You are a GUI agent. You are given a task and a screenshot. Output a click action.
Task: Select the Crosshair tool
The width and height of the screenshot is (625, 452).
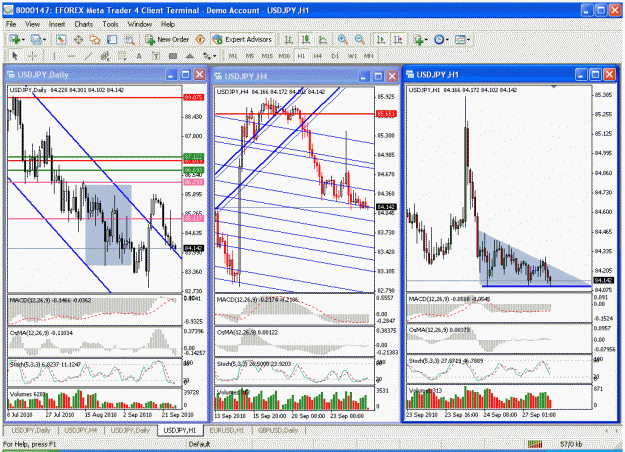coord(32,56)
